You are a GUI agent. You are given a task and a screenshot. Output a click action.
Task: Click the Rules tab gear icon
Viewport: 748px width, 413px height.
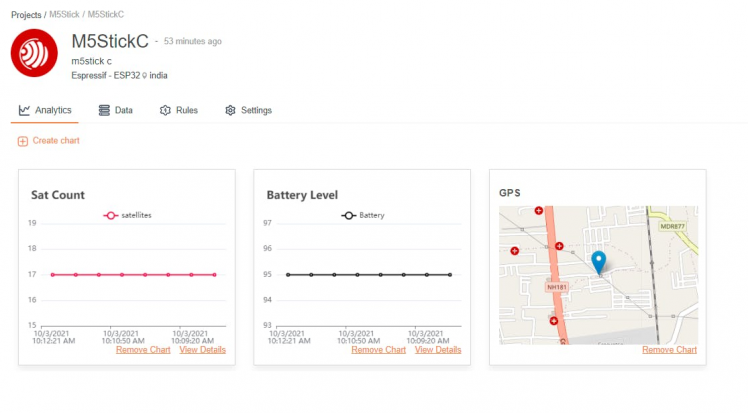[x=165, y=110]
